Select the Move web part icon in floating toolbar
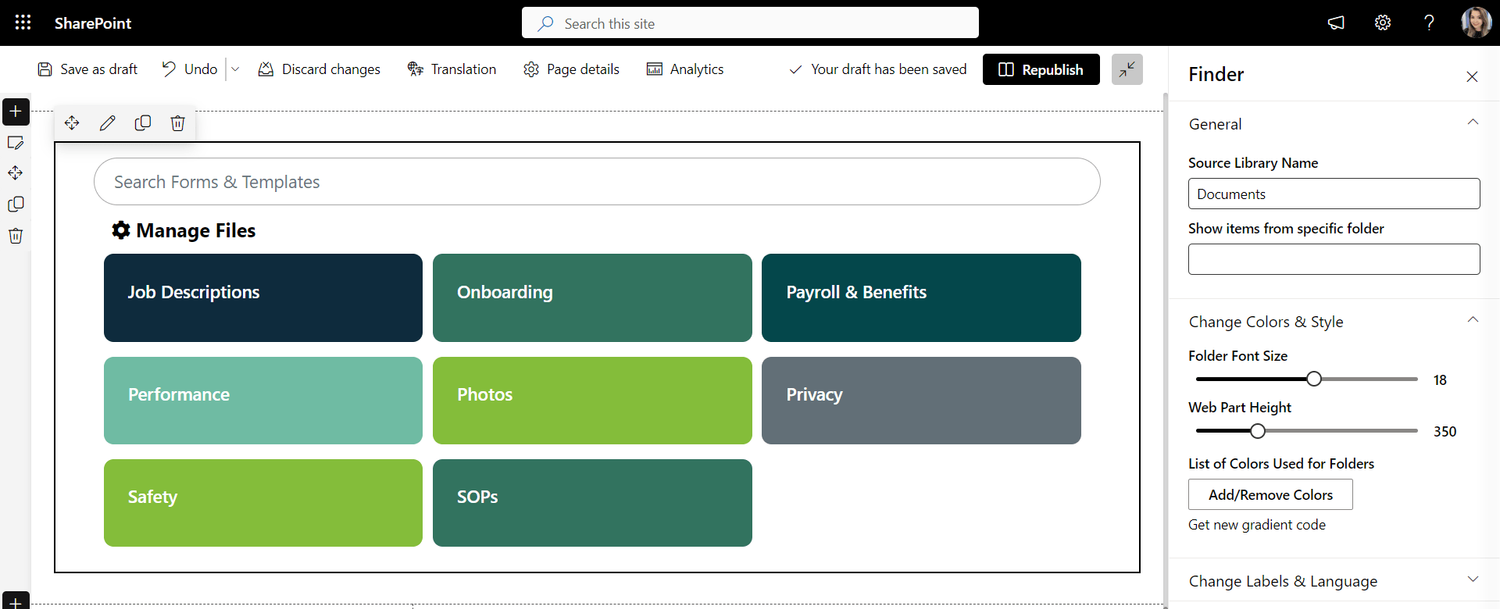 coord(71,122)
